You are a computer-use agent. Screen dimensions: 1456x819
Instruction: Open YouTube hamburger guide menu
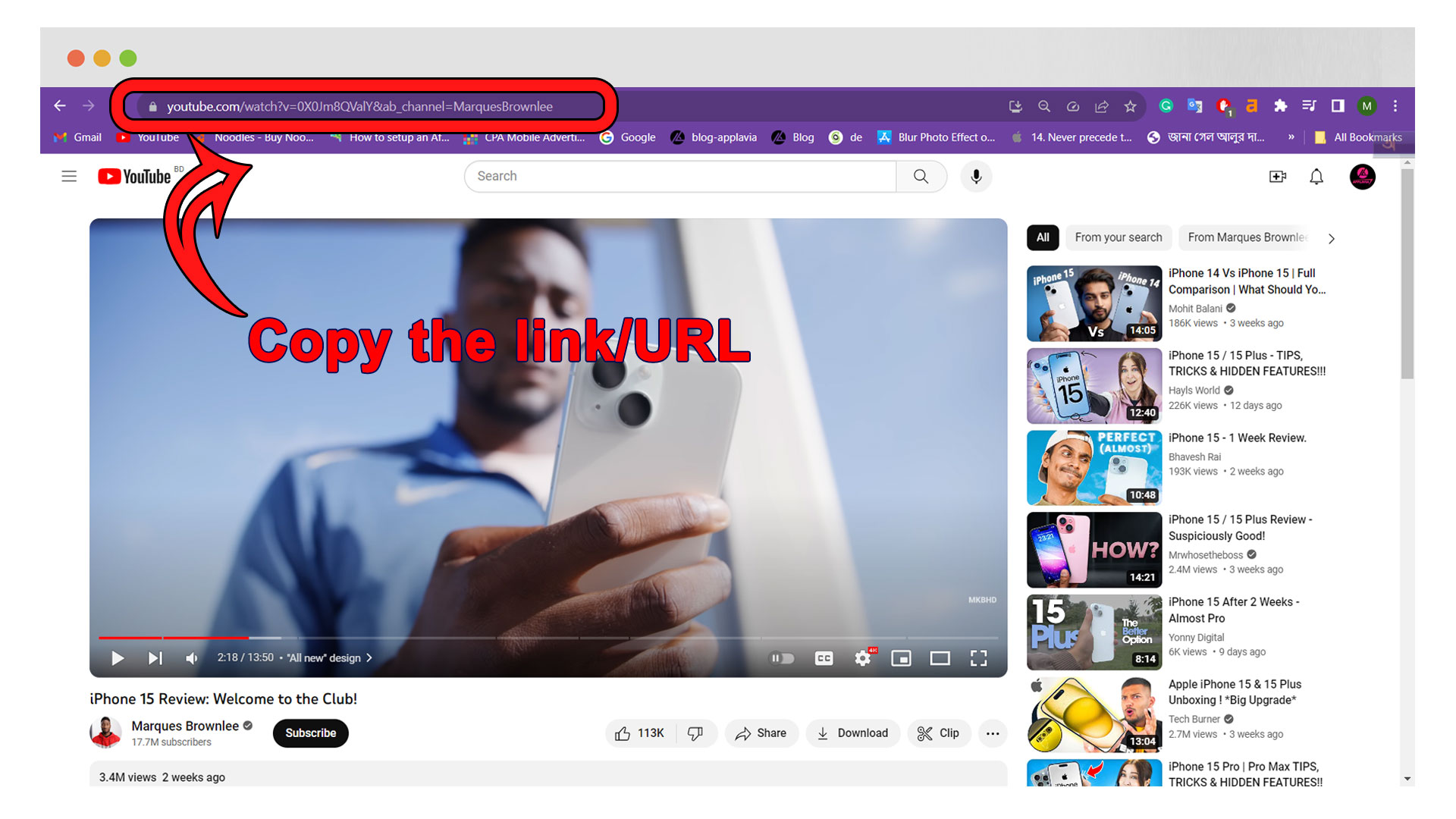tap(69, 177)
